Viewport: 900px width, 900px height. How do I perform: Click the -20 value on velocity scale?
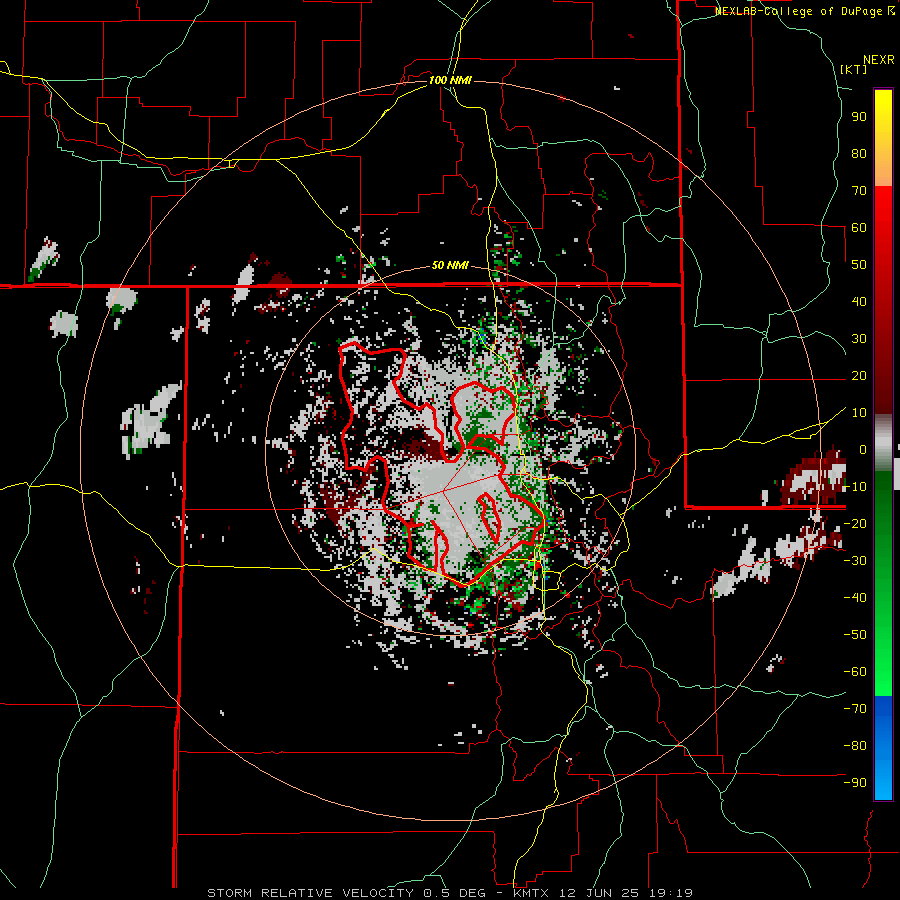pos(855,524)
